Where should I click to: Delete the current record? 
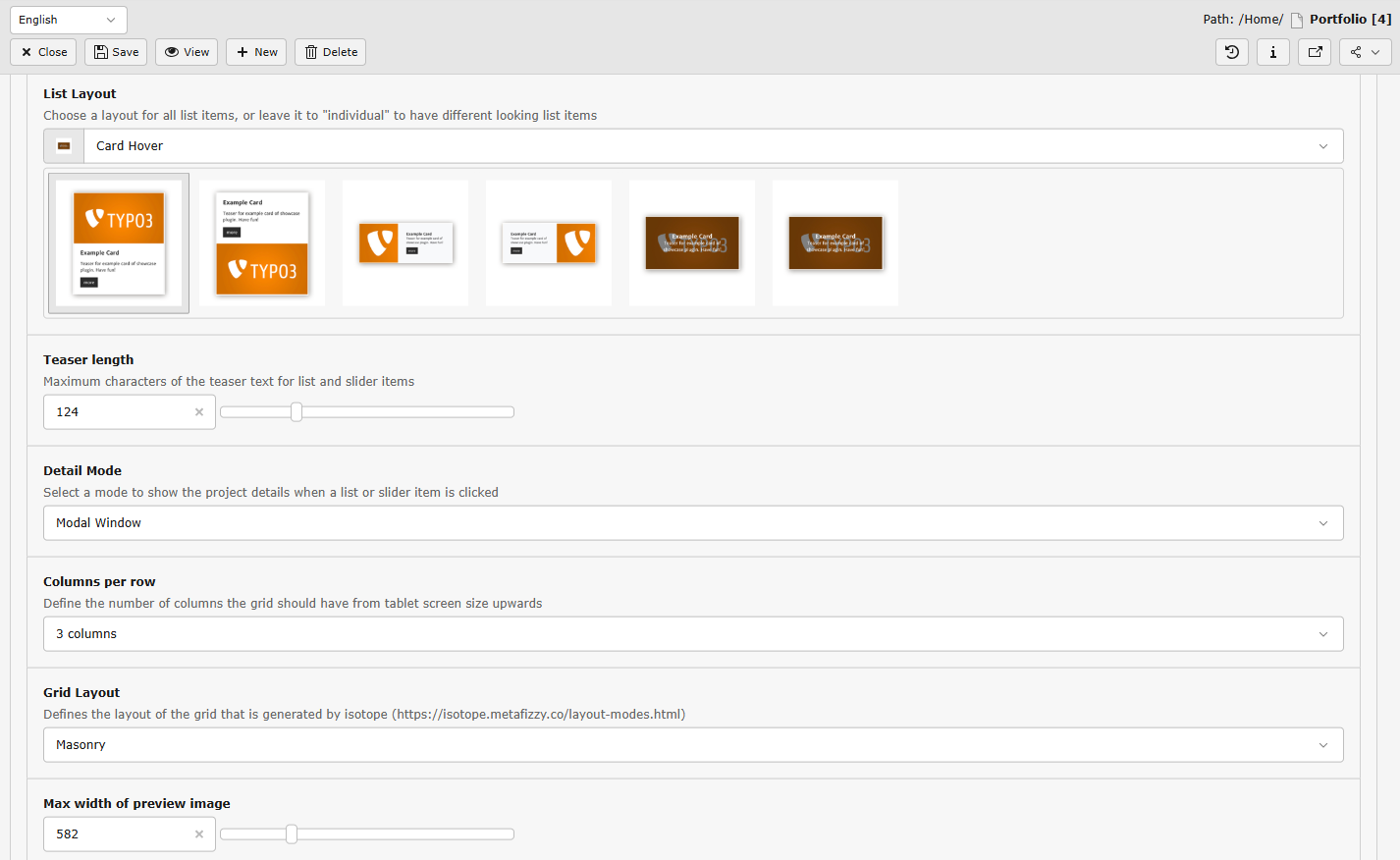coord(330,52)
